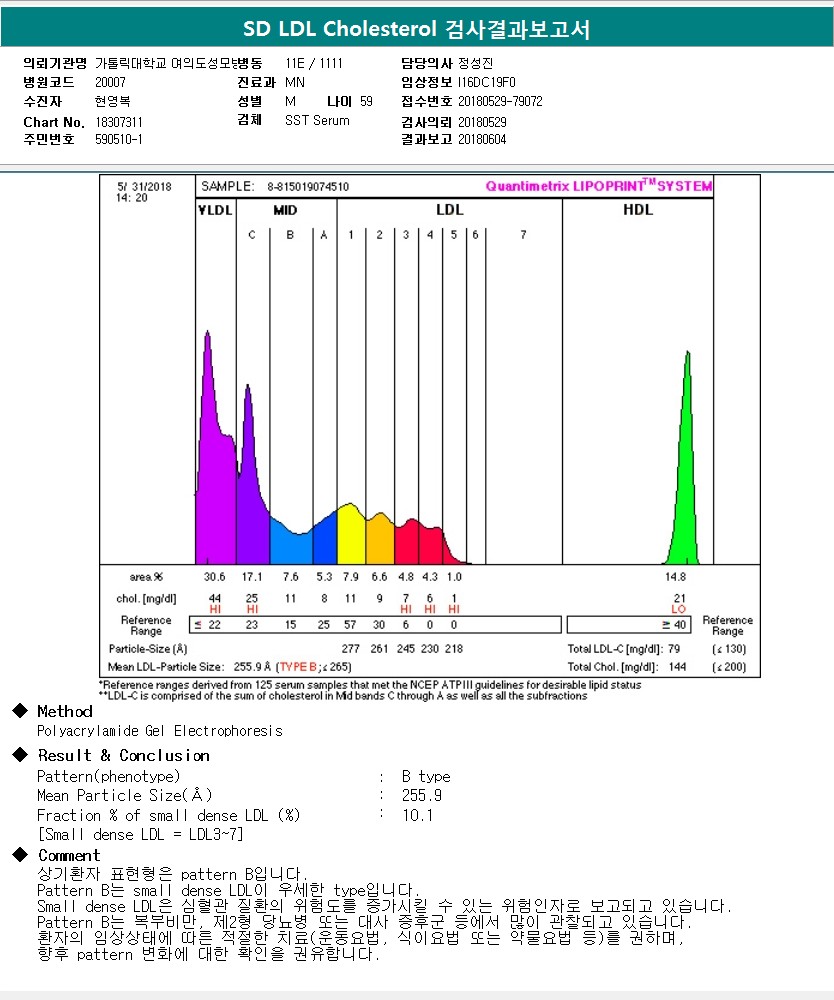The image size is (834, 1000).
Task: Click the SD LDL Cholesterol report title
Action: (416, 29)
